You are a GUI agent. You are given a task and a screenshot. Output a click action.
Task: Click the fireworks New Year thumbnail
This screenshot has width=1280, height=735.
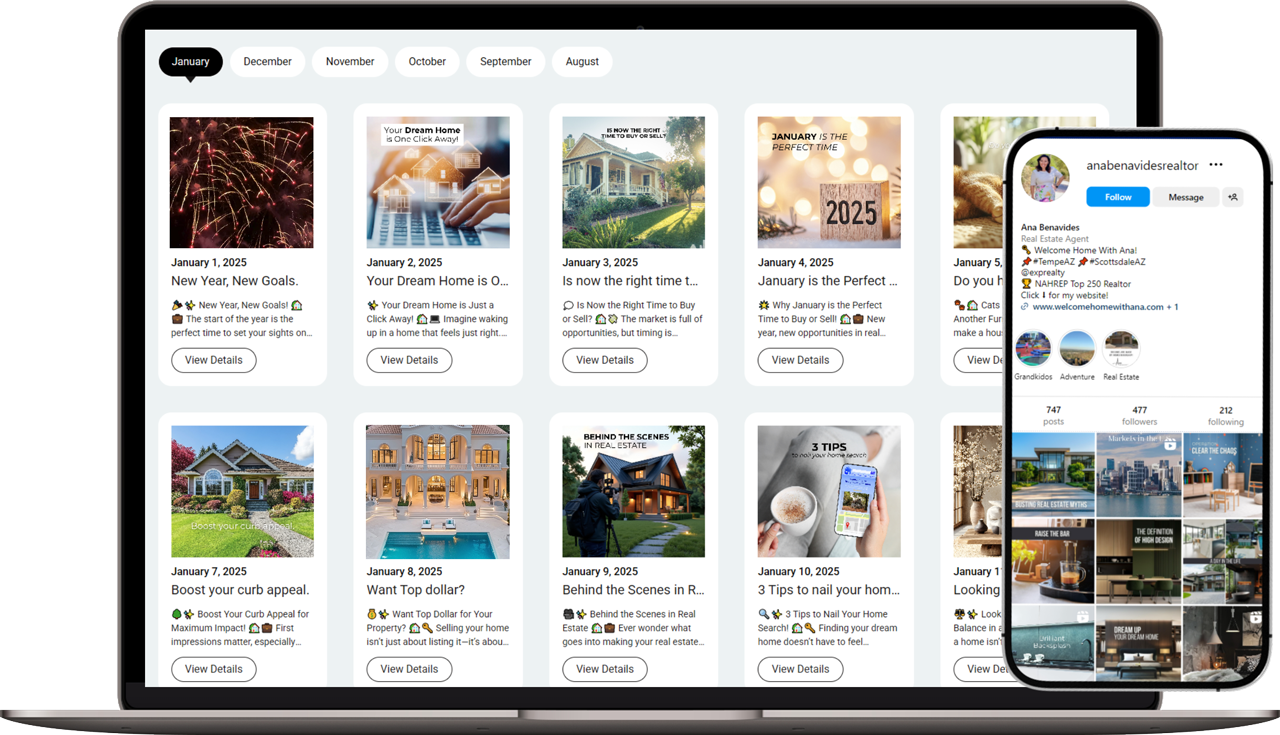241,183
